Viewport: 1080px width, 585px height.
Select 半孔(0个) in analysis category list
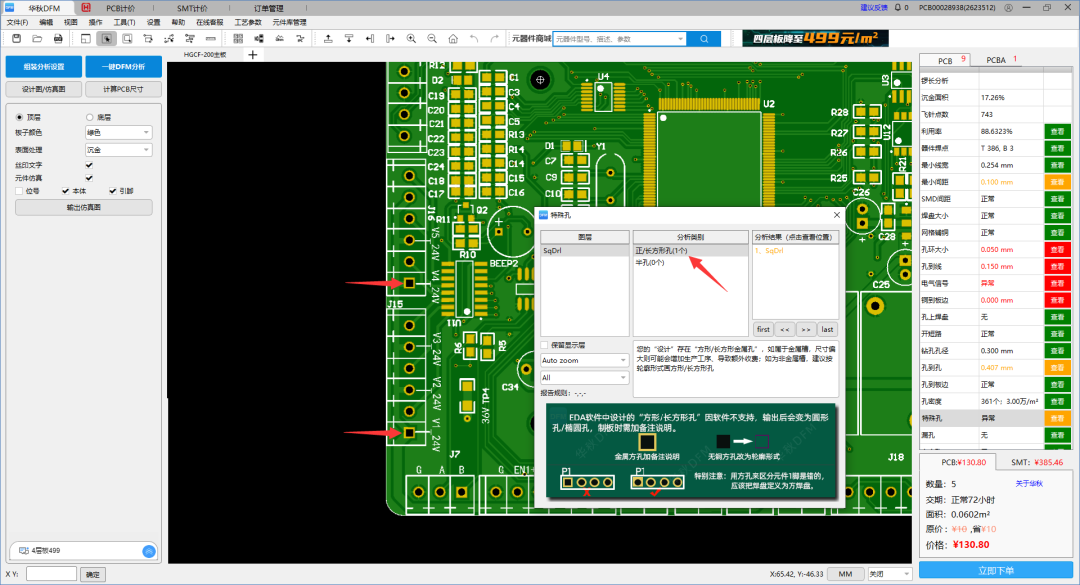(650, 263)
